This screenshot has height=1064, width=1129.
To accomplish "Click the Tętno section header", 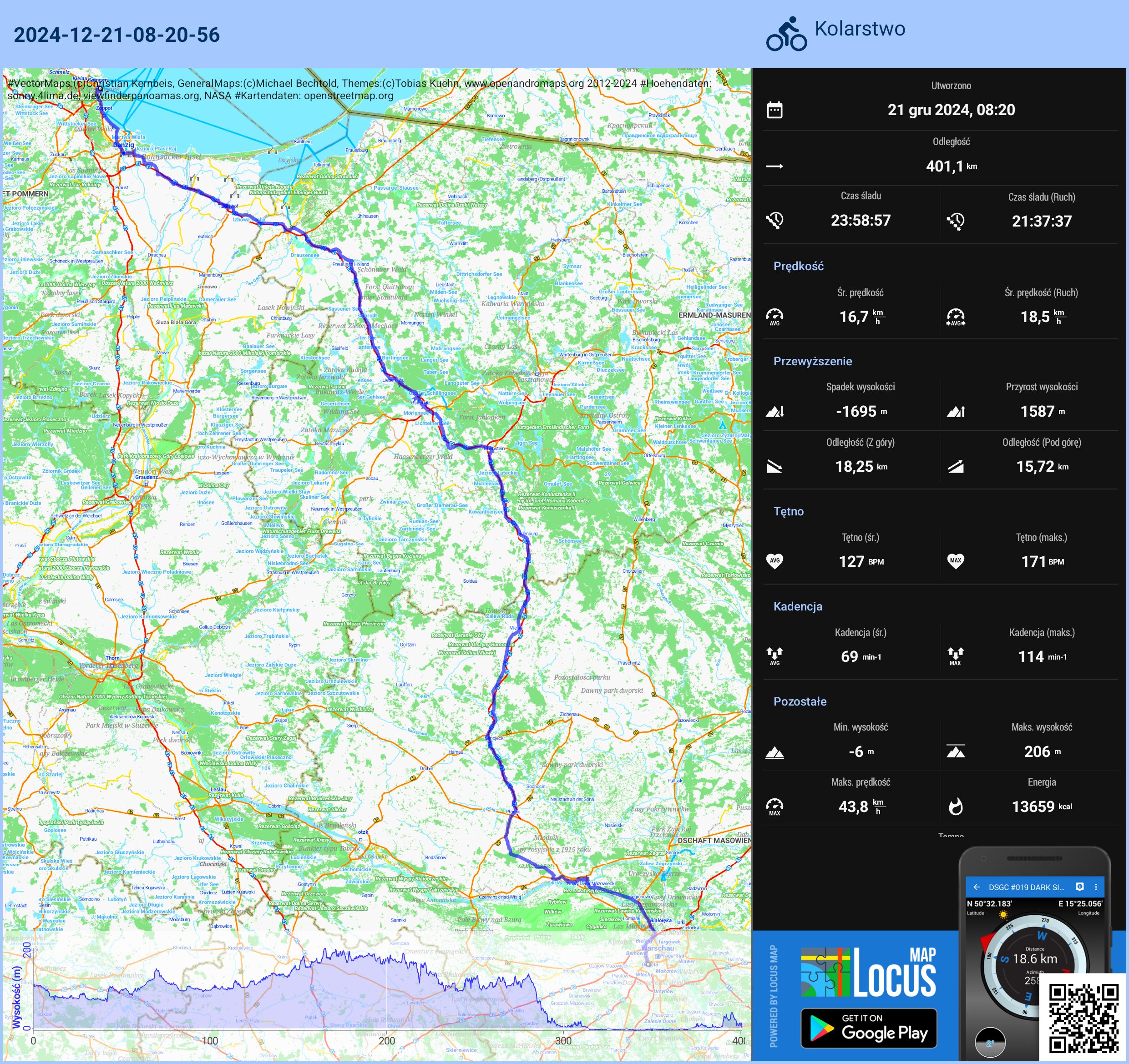I will tap(788, 512).
